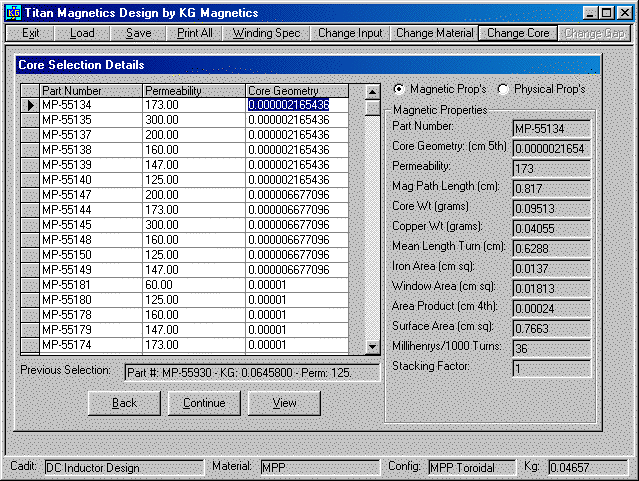This screenshot has width=639, height=481.
Task: Click the Stacking Factor field
Action: tap(552, 369)
